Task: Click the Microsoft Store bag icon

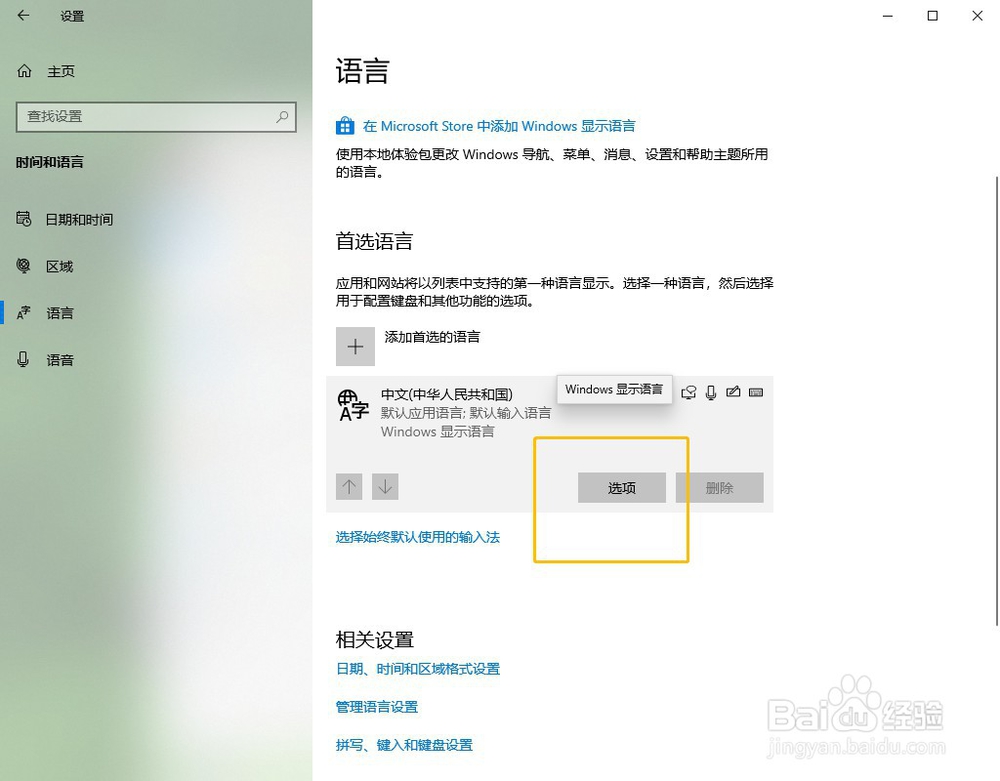Action: pos(345,126)
